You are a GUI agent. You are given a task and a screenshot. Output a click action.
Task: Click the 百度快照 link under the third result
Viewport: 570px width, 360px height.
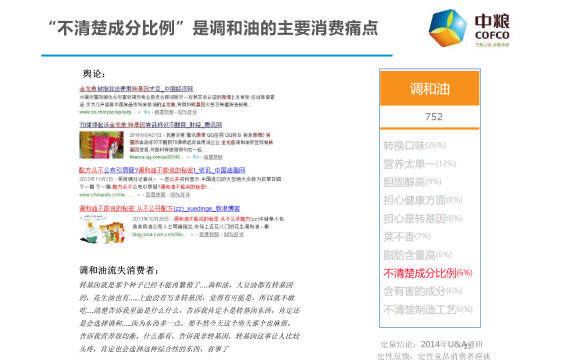coord(155,195)
